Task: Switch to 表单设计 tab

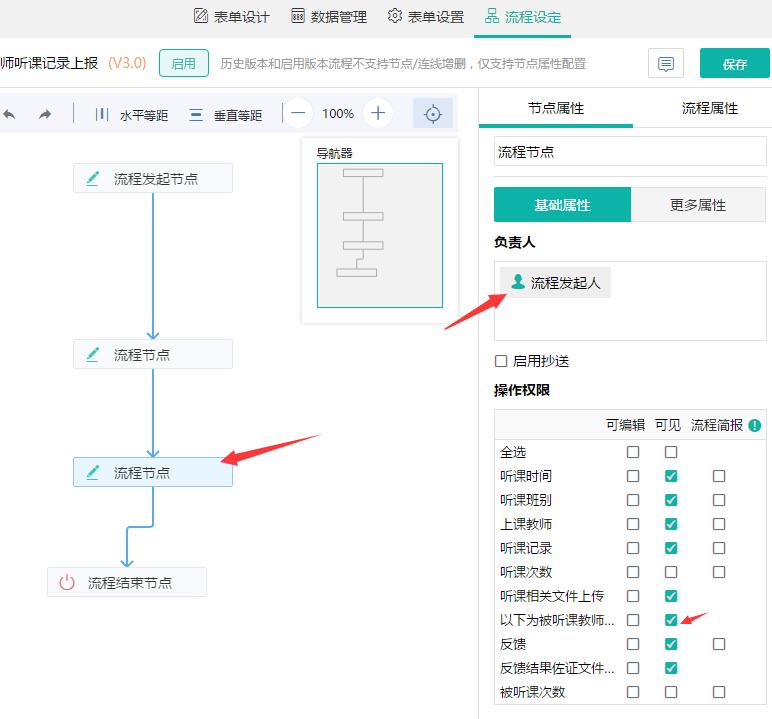Action: [231, 17]
